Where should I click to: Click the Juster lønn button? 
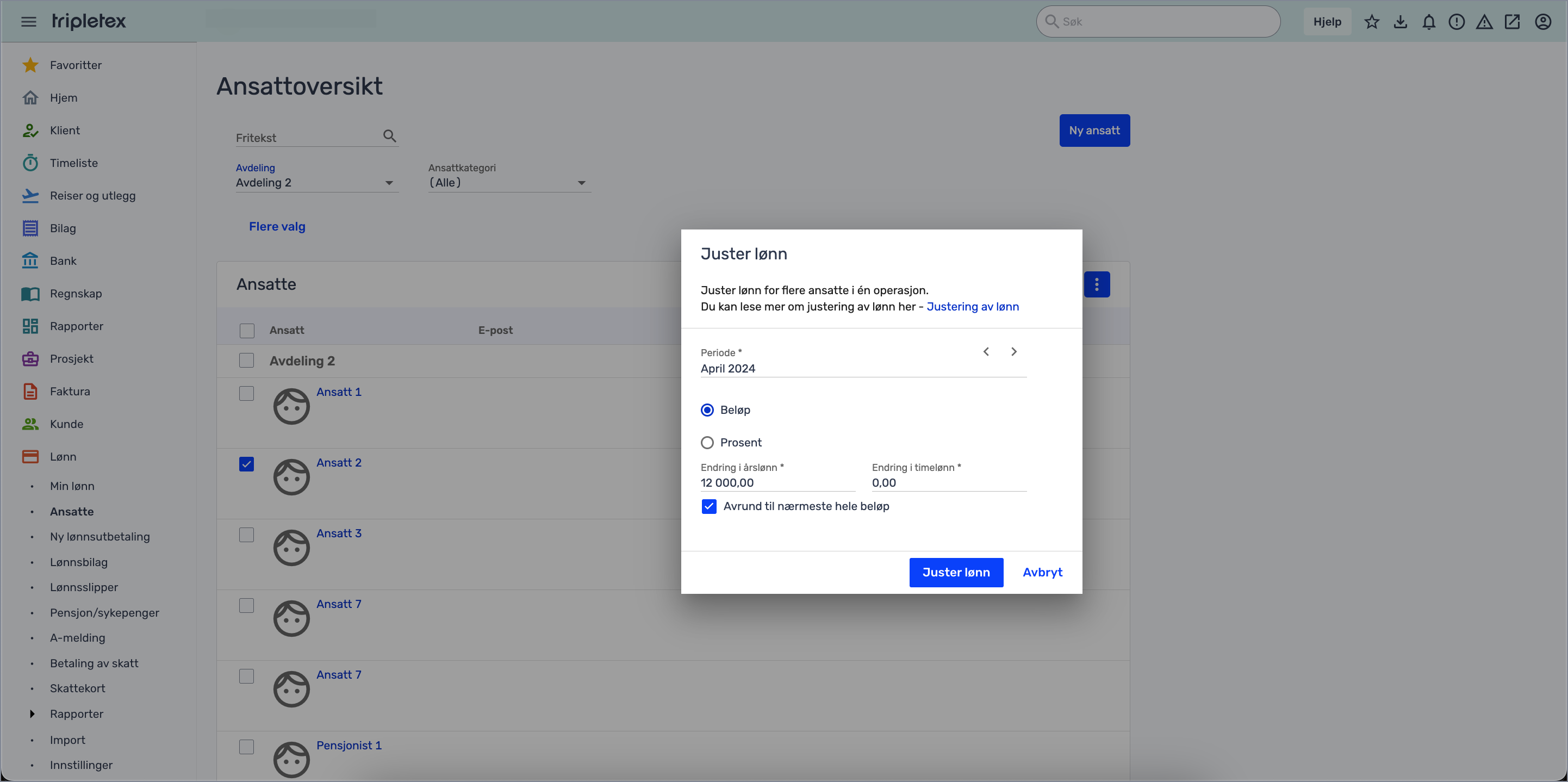coord(956,572)
